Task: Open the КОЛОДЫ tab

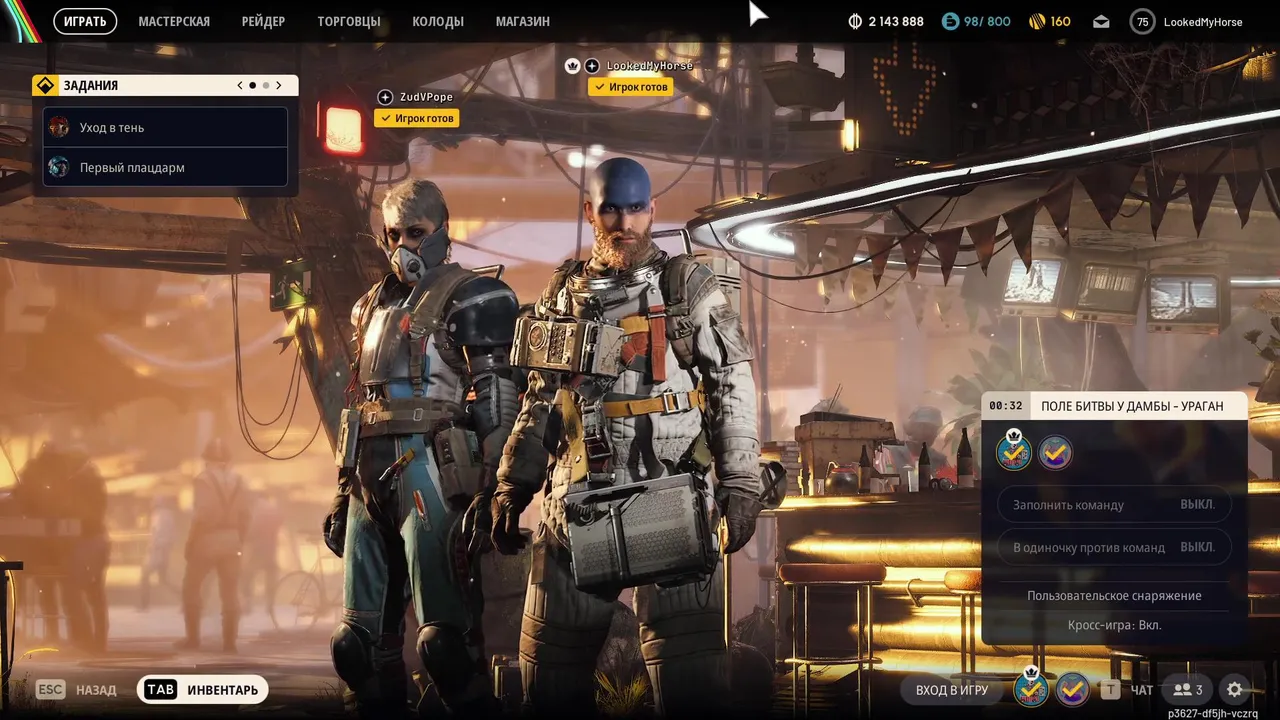Action: (x=438, y=21)
